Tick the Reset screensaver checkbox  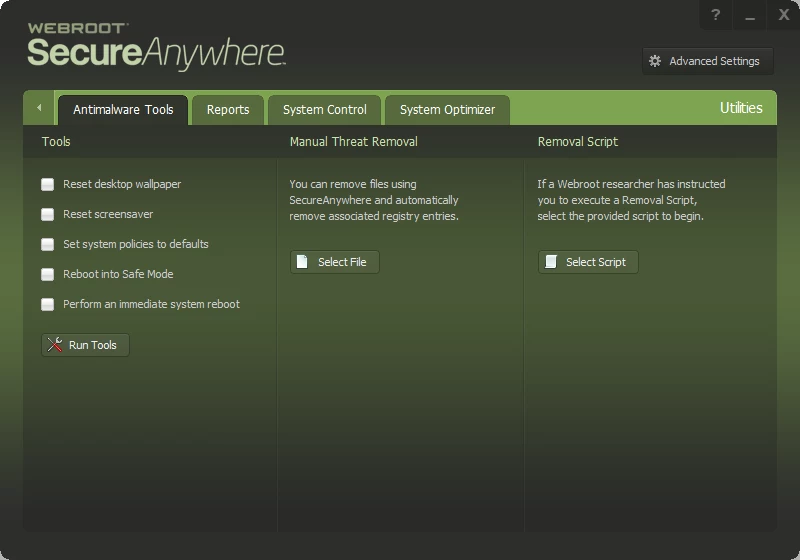[47, 214]
